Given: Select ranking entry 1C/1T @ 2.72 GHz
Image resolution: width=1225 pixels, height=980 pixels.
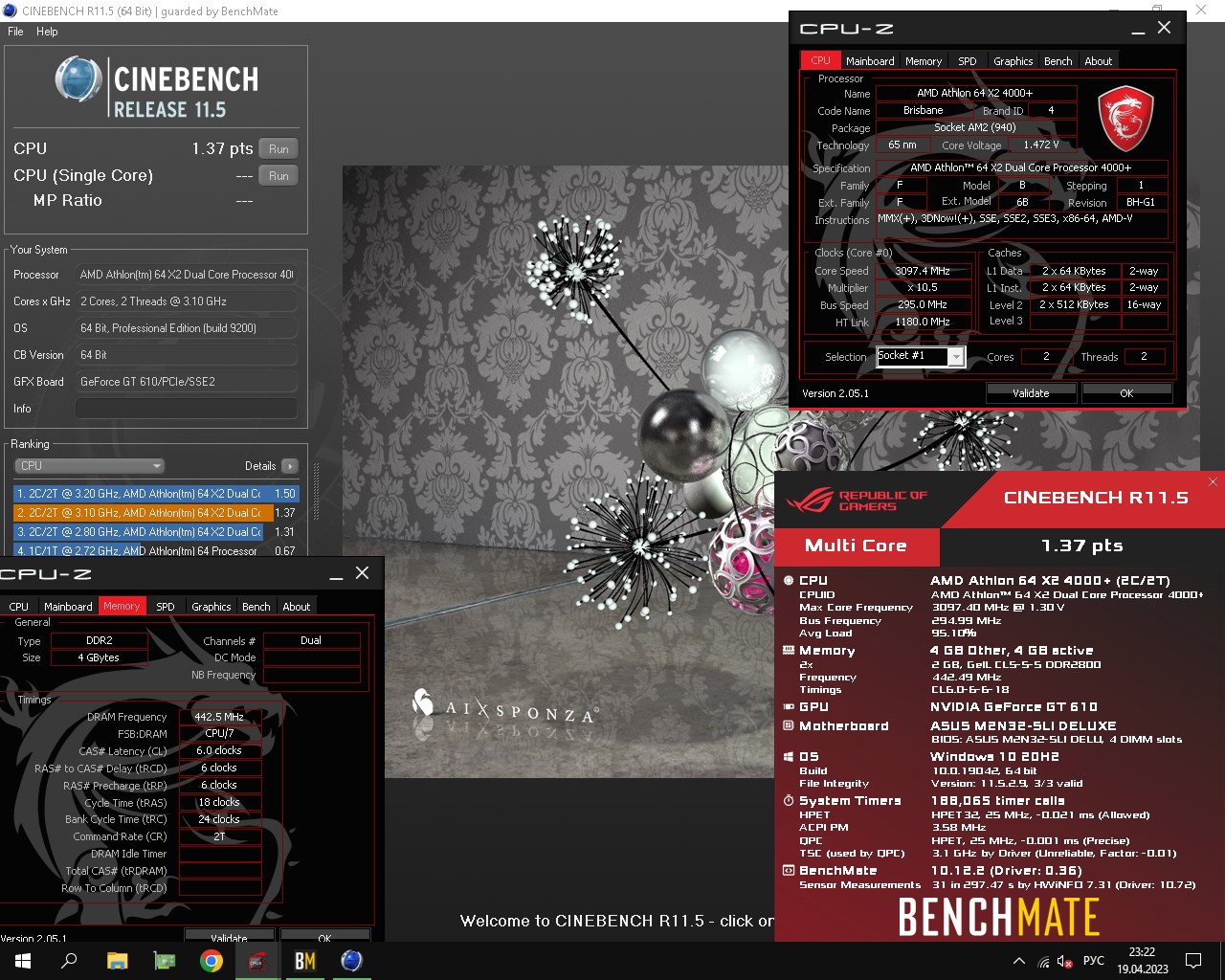Looking at the screenshot, I should [x=156, y=550].
